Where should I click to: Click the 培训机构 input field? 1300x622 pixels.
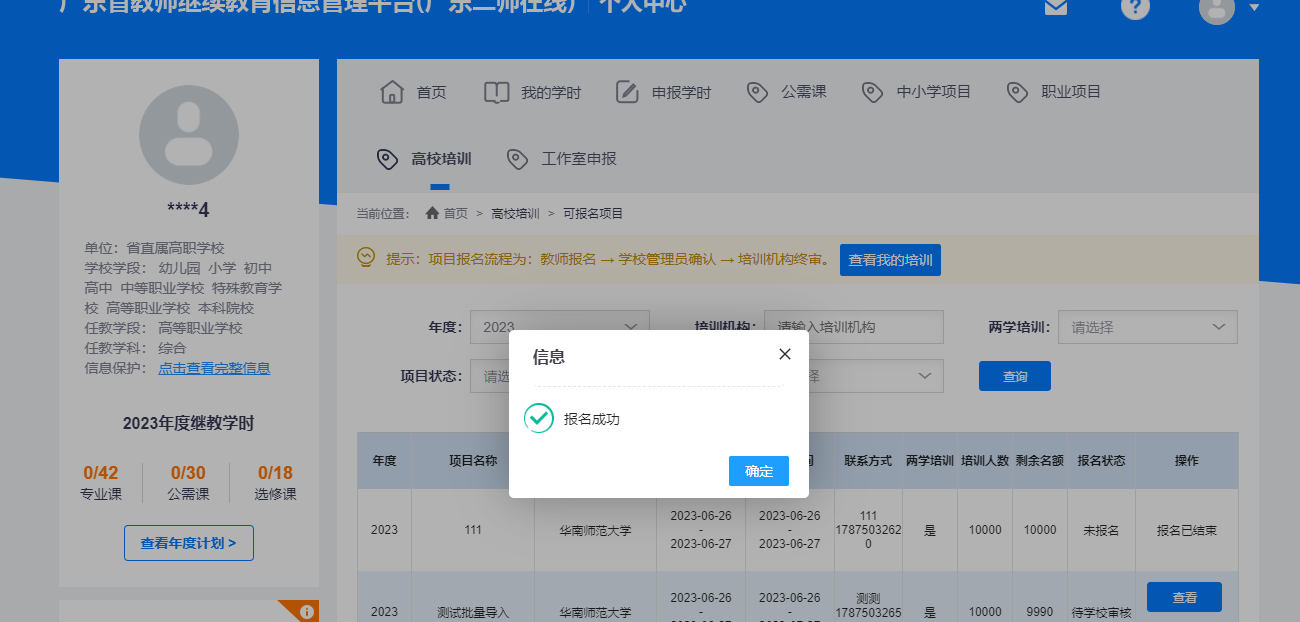853,327
